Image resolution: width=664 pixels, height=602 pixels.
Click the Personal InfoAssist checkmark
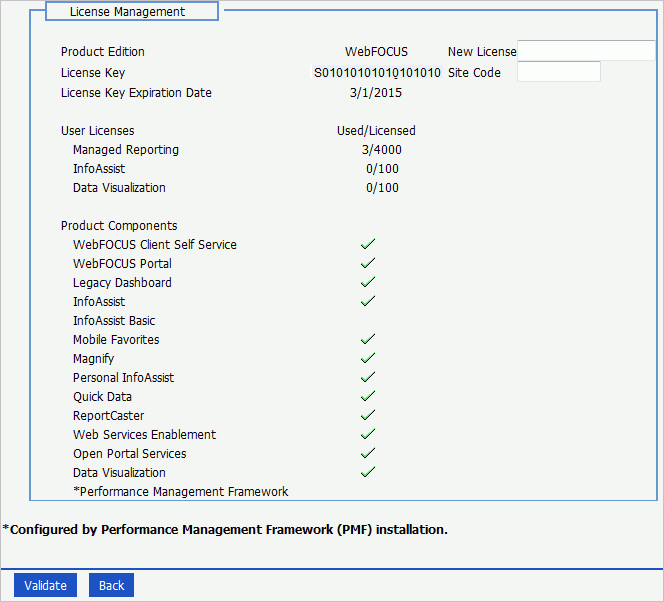368,377
